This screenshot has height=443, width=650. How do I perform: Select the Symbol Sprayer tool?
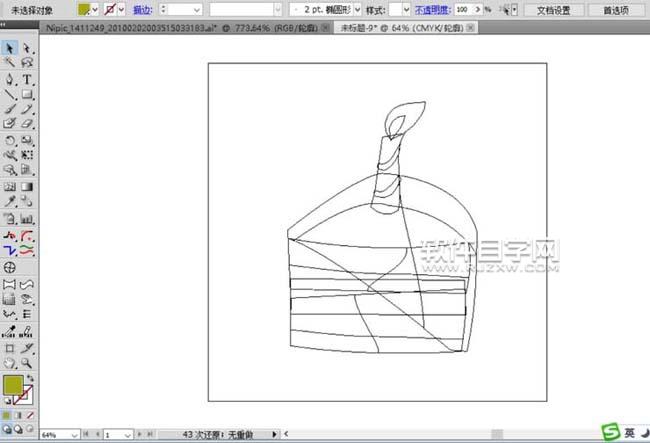[x=9, y=219]
